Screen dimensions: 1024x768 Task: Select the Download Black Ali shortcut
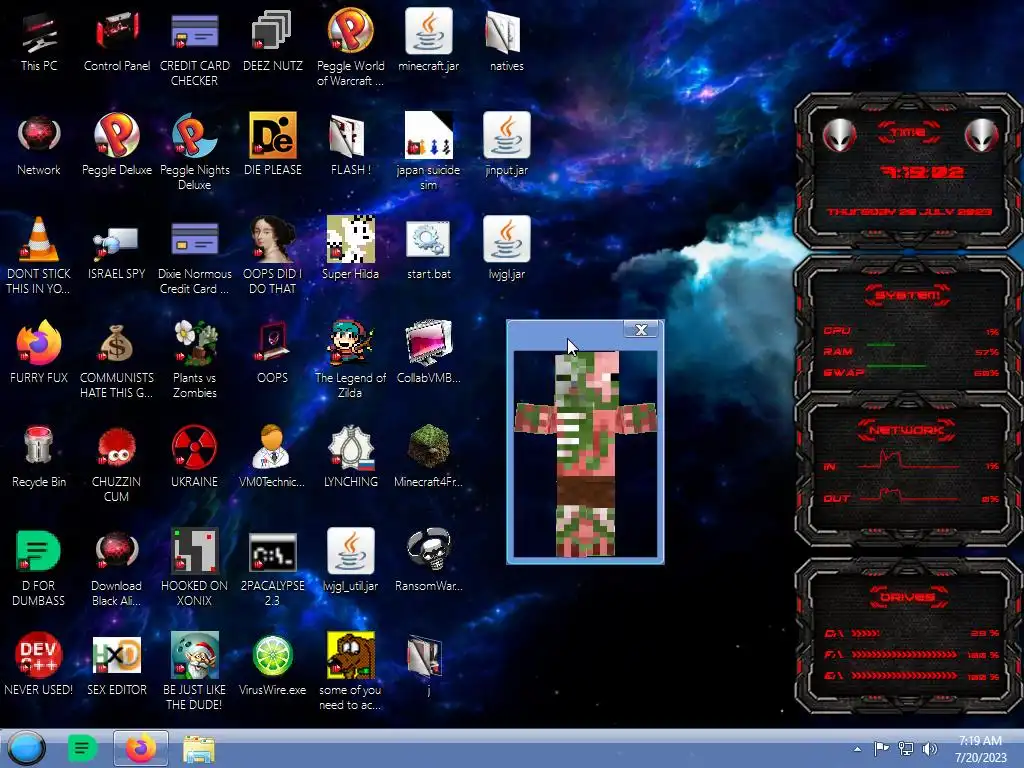point(117,568)
